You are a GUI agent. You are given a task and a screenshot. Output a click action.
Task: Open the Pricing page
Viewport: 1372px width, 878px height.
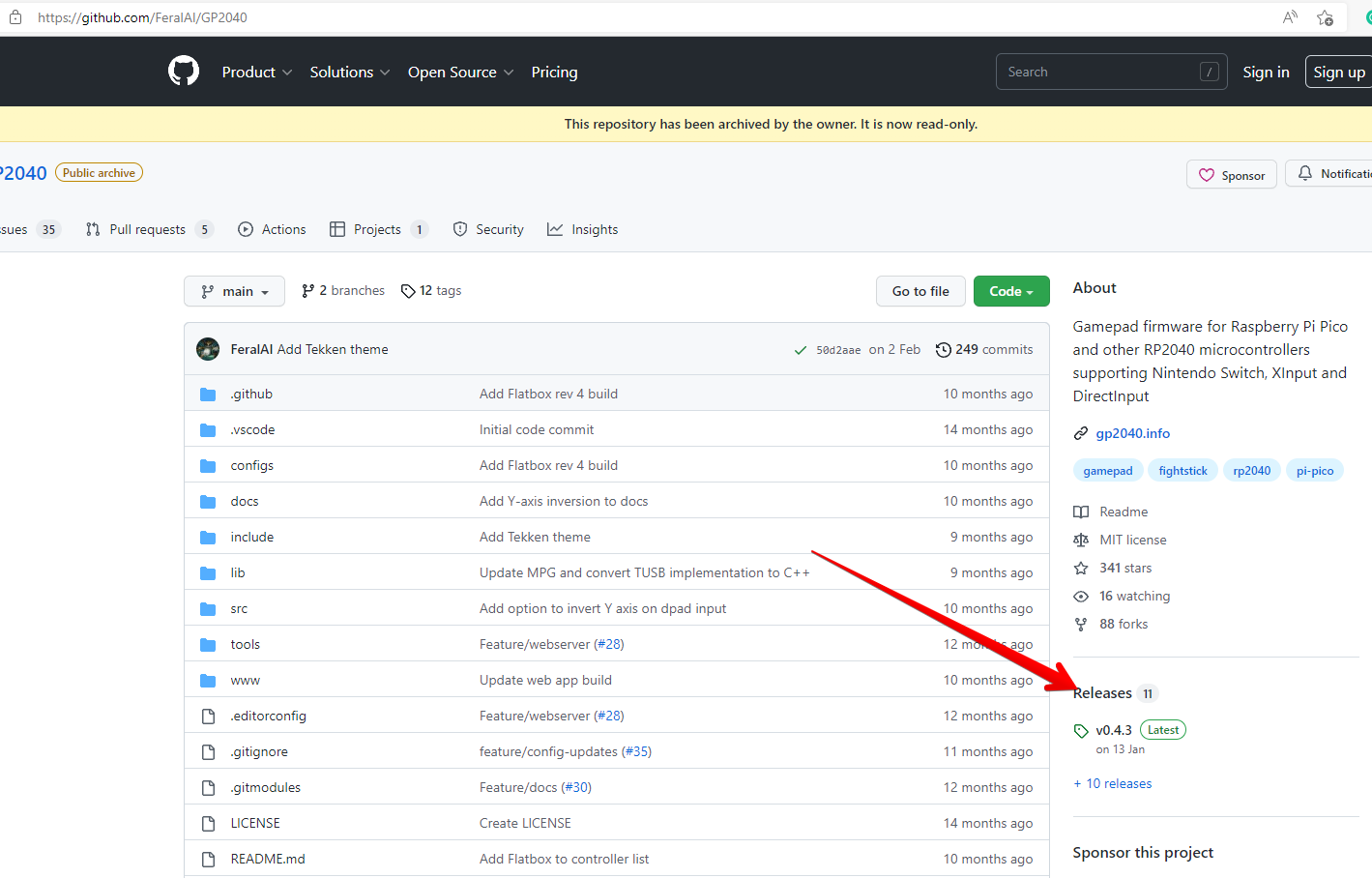(x=554, y=72)
